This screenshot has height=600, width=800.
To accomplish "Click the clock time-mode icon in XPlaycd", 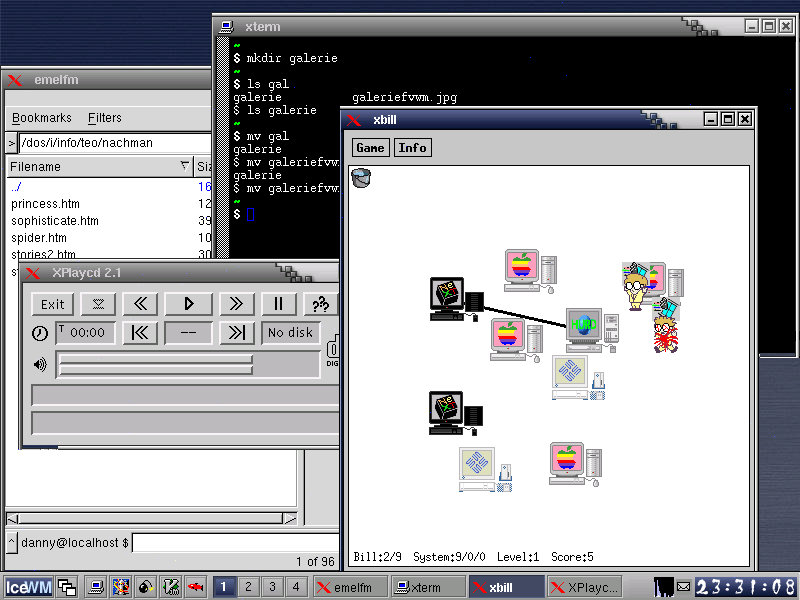I will coord(40,333).
